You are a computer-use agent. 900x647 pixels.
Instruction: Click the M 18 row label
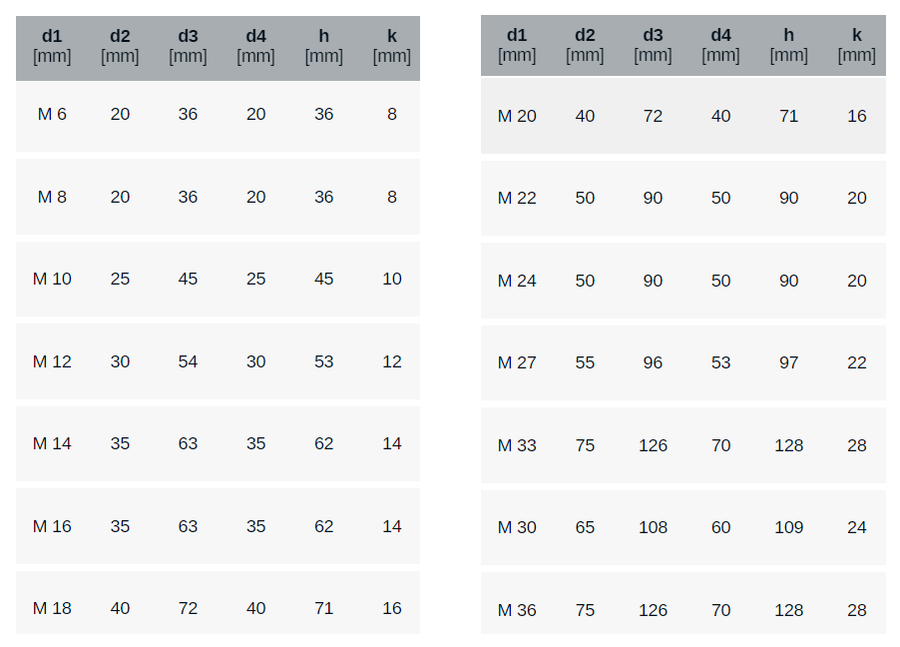tap(52, 608)
